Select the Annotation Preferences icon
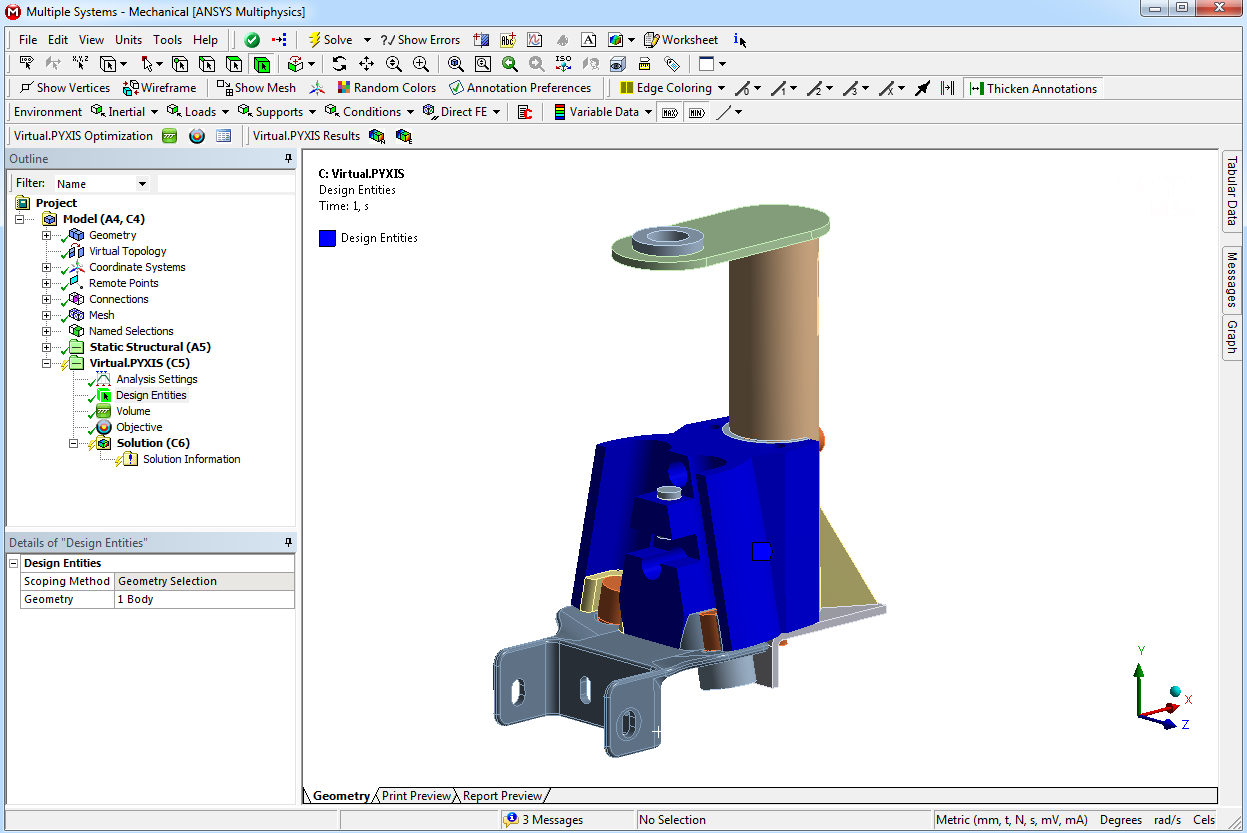The width and height of the screenshot is (1247, 833). [520, 88]
